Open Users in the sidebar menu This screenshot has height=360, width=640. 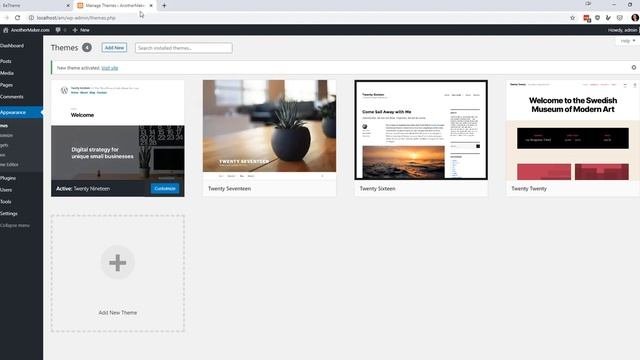(6, 190)
